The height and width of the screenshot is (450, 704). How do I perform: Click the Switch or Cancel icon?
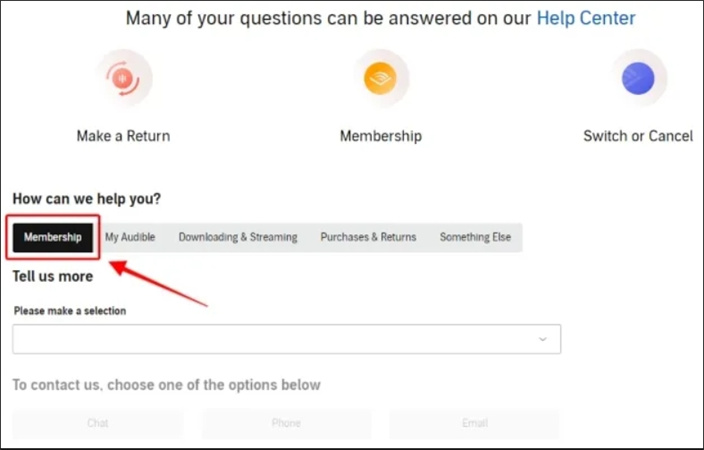click(638, 79)
